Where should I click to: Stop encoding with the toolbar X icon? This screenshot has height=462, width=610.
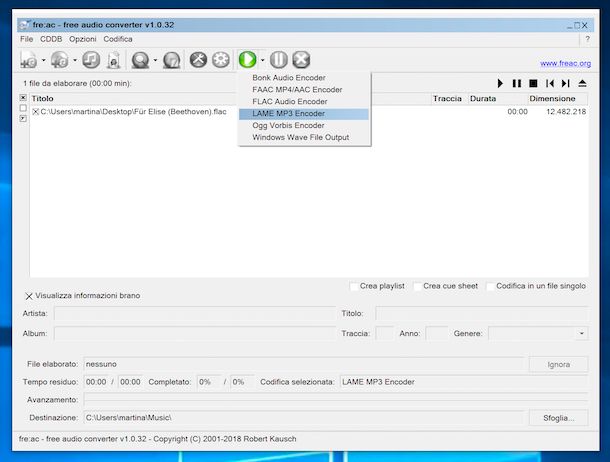pos(301,60)
